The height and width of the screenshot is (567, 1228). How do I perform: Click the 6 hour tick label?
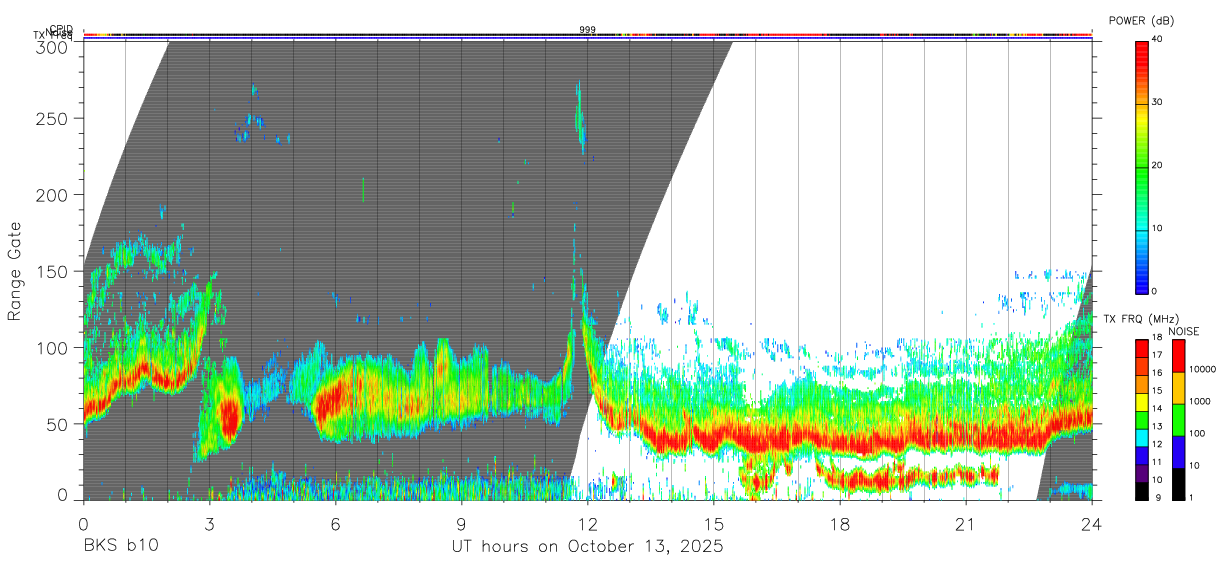coord(335,523)
